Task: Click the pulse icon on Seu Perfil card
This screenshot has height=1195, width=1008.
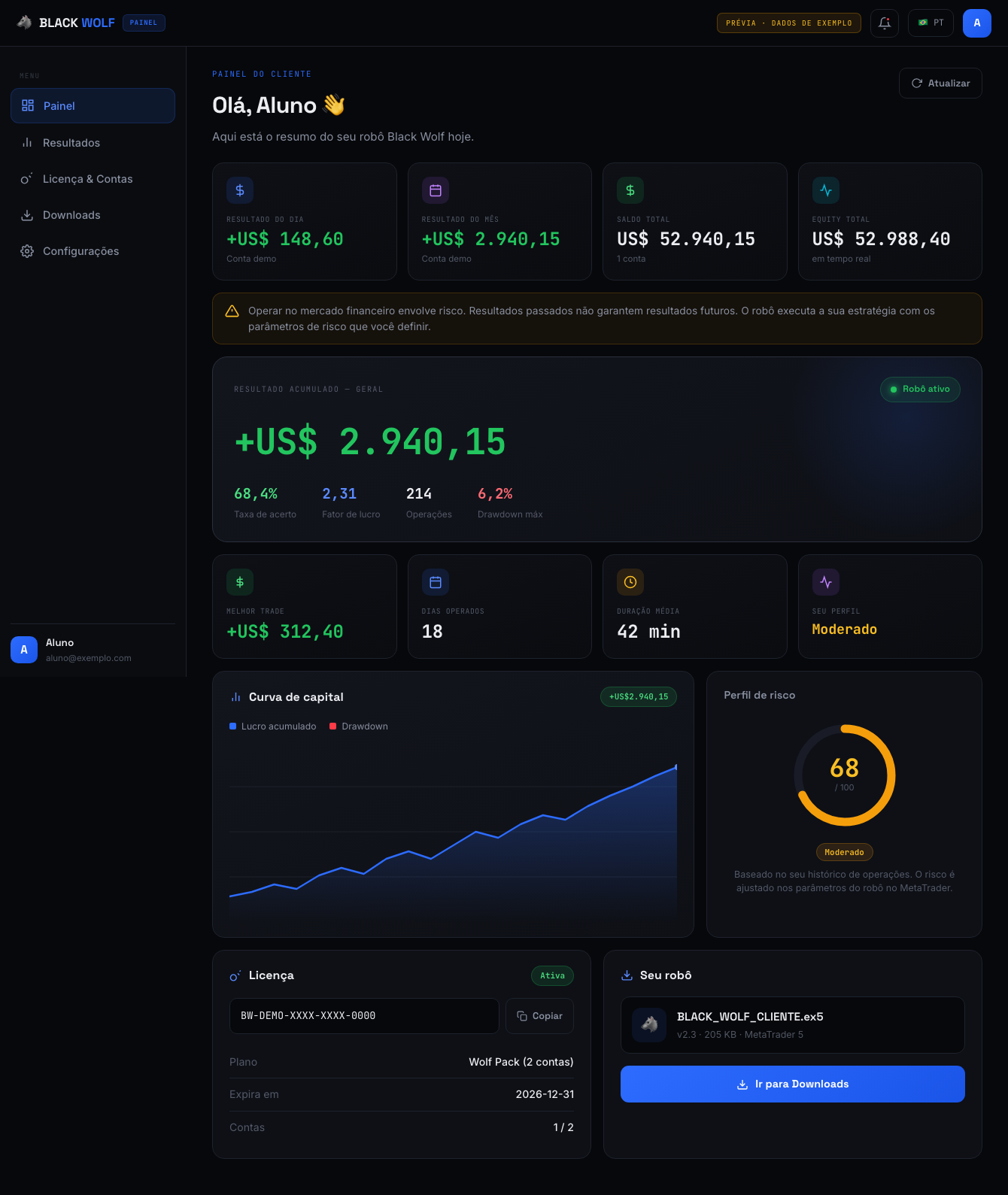Action: pyautogui.click(x=826, y=582)
